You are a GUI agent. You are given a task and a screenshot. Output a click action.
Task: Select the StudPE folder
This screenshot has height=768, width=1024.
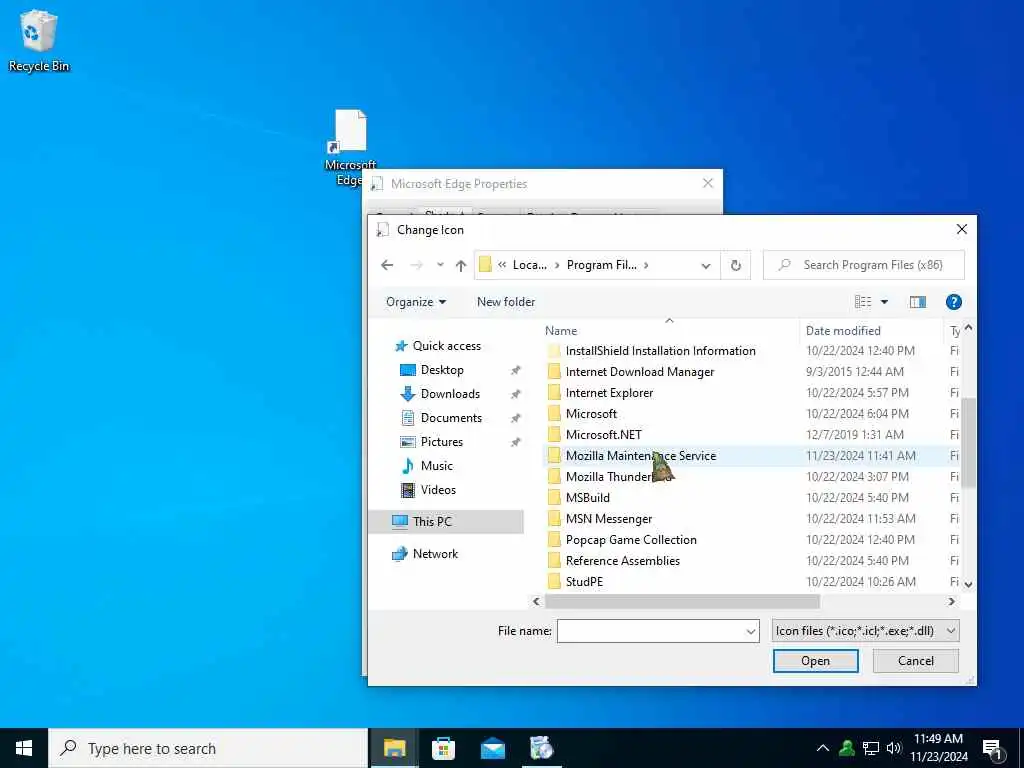coord(584,582)
